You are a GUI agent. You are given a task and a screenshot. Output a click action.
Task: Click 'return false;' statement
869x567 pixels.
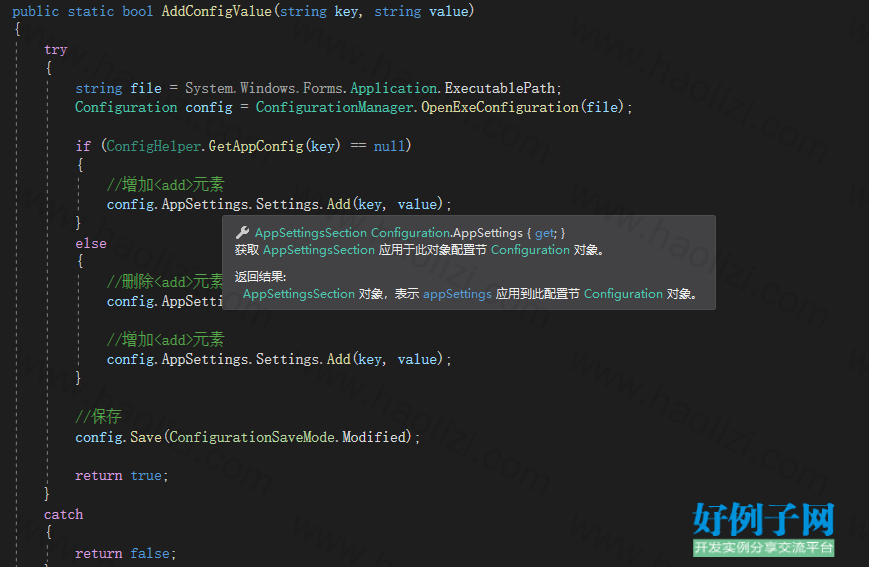pyautogui.click(x=125, y=553)
